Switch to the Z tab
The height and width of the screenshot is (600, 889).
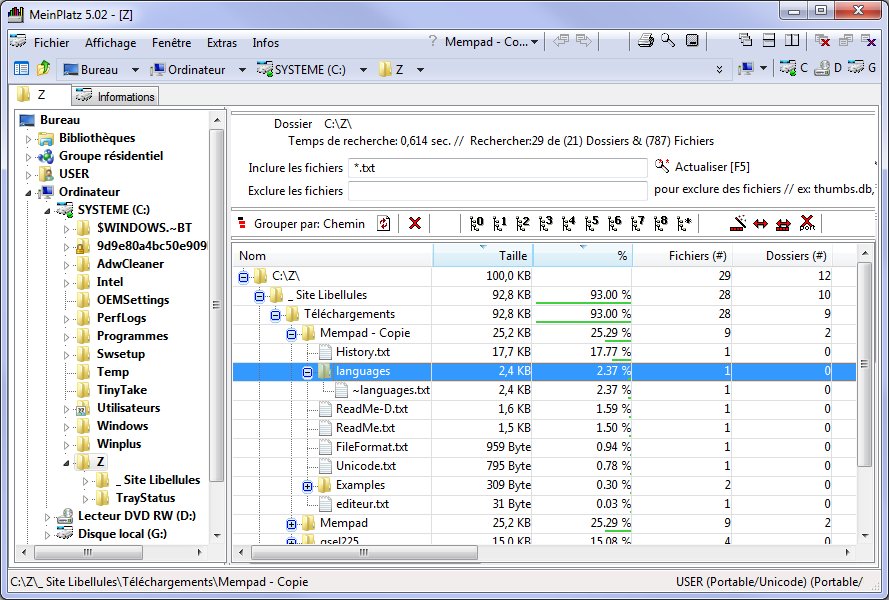(40, 95)
